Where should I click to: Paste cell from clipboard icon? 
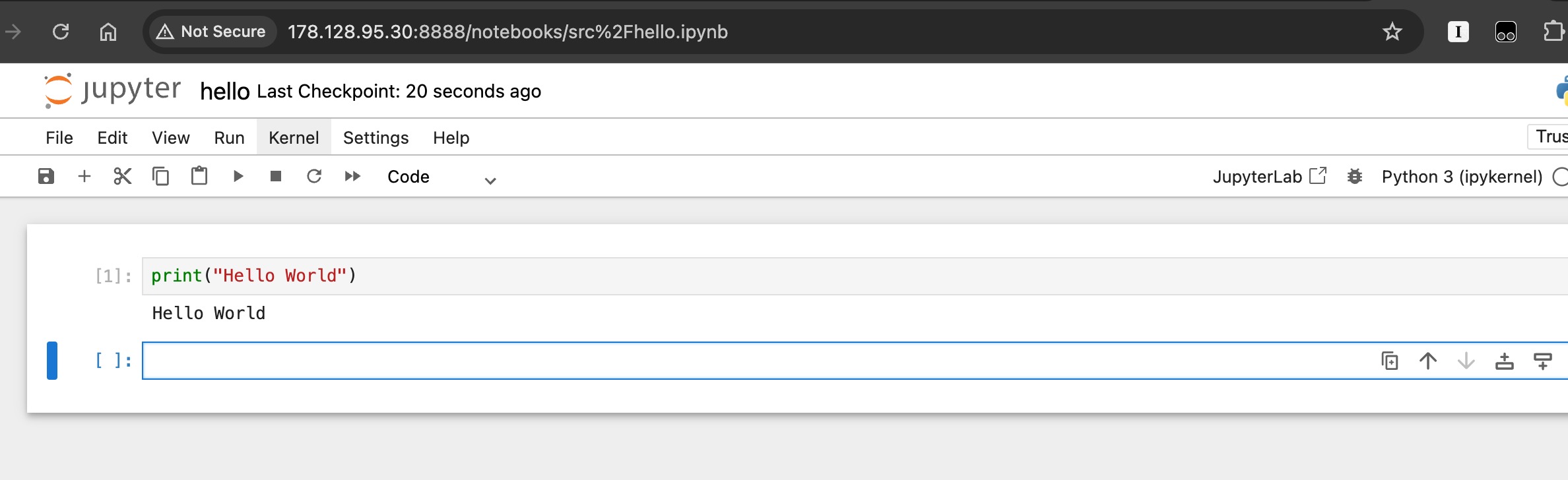pyautogui.click(x=199, y=176)
